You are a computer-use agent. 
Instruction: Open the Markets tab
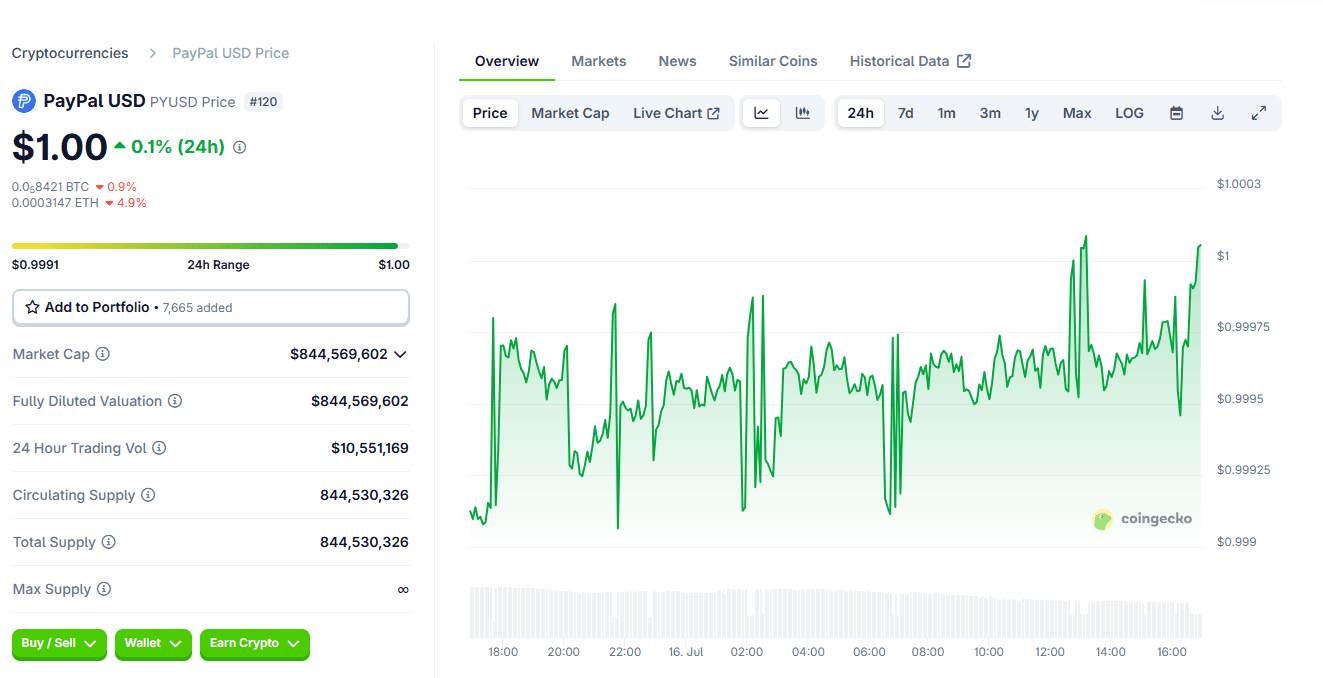[599, 61]
